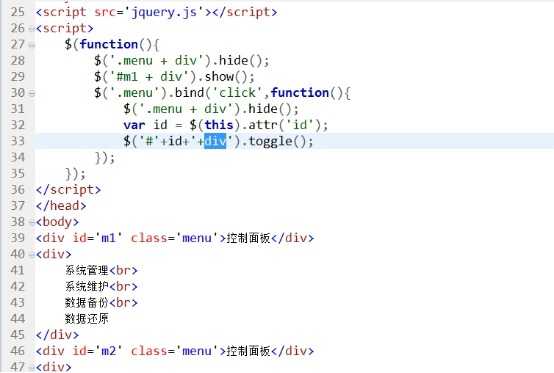
Task: Click the closing </div> tag on line 45
Action: 57,335
